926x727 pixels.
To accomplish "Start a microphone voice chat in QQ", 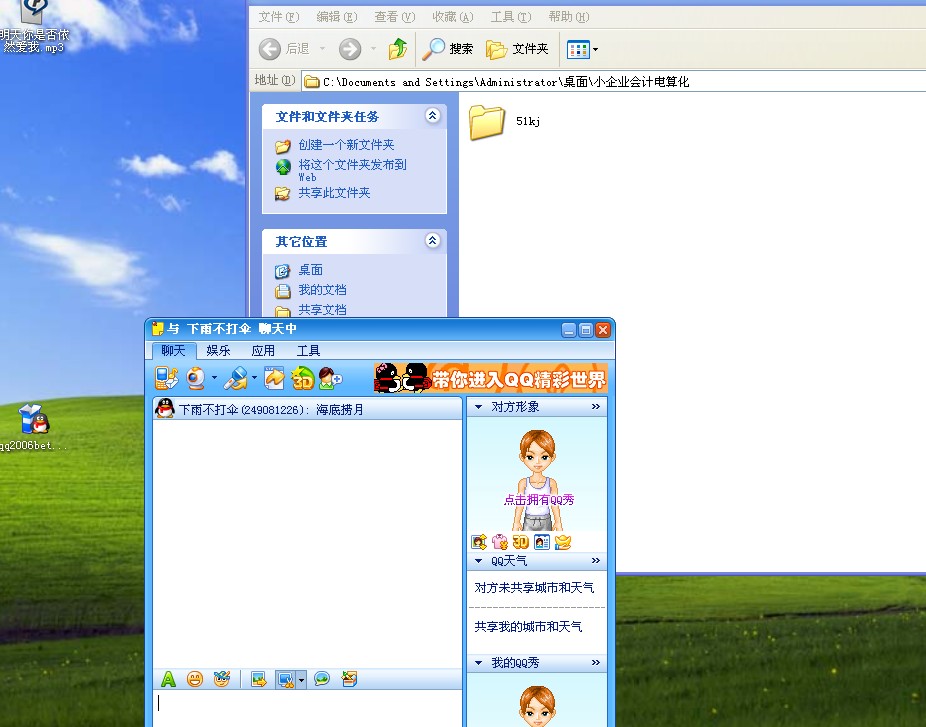I will 236,379.
